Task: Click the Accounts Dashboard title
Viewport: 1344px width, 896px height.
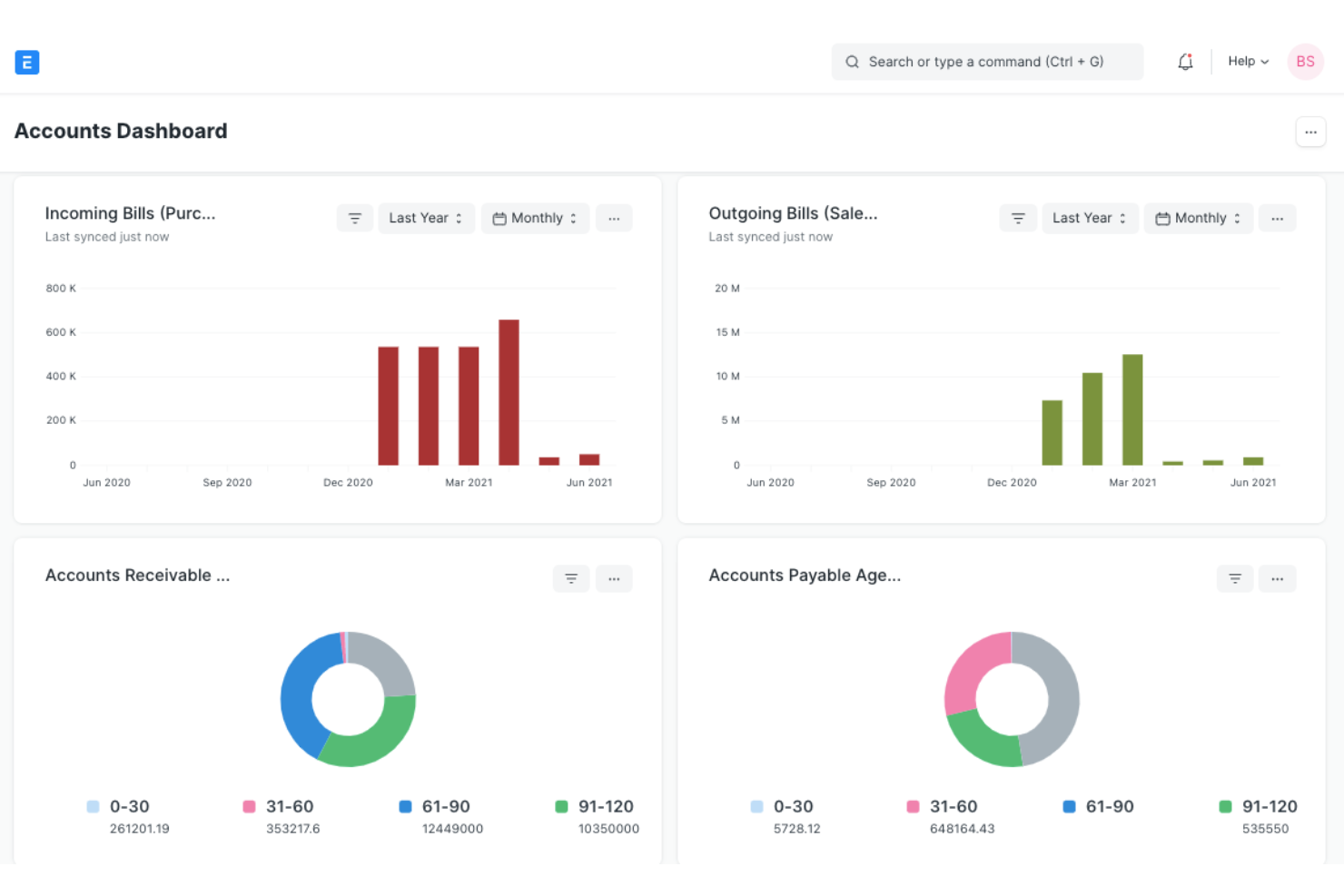Action: [x=121, y=131]
